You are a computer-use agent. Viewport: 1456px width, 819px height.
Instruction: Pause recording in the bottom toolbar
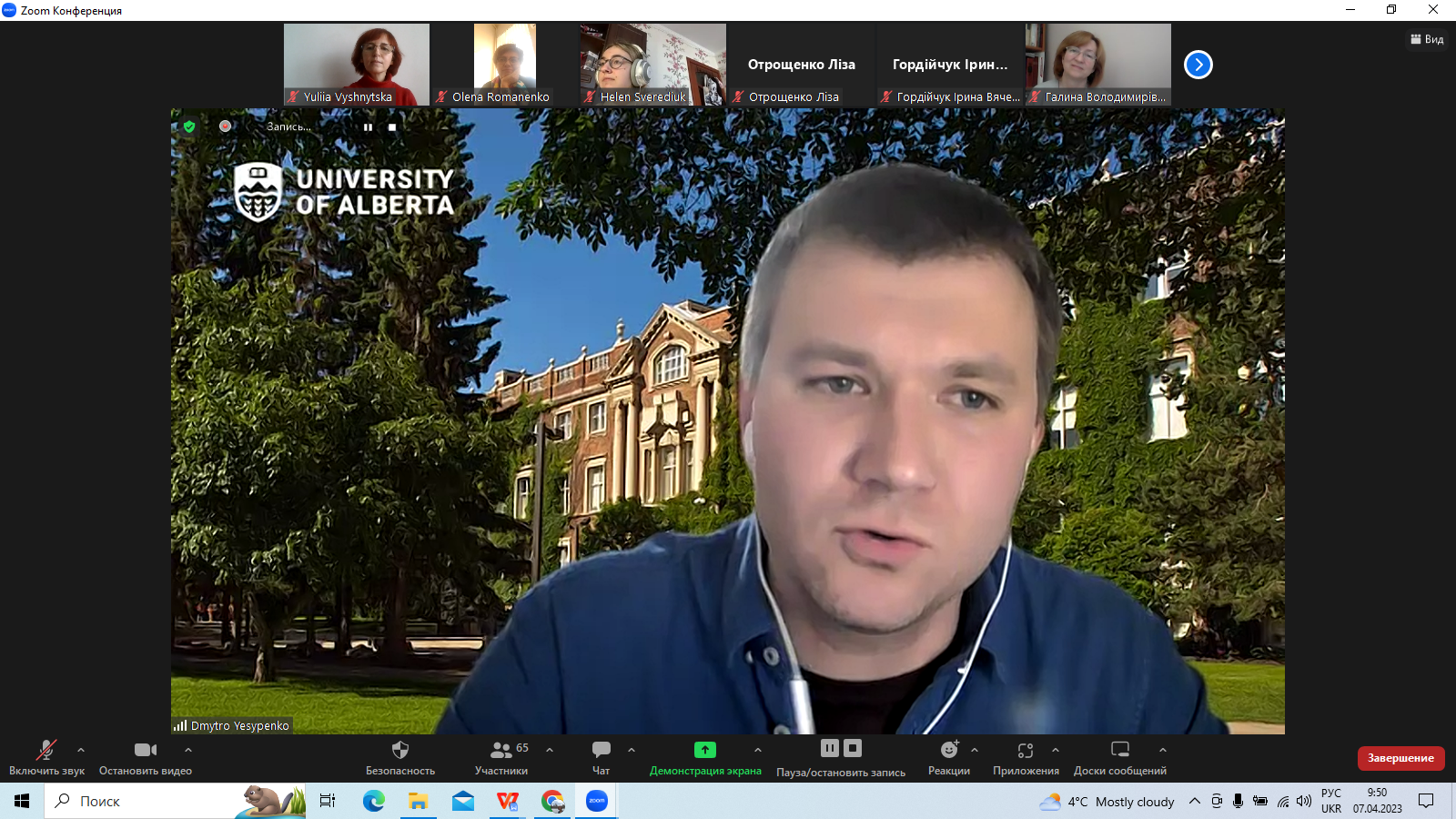tap(829, 748)
